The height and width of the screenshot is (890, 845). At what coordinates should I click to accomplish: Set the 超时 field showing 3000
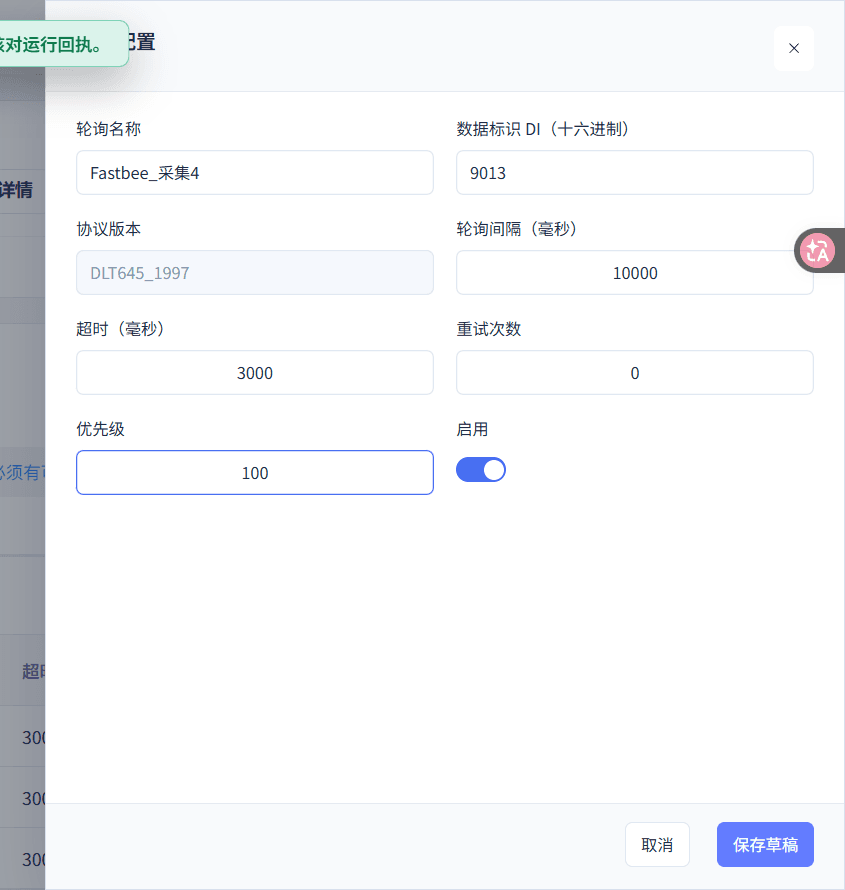point(255,372)
